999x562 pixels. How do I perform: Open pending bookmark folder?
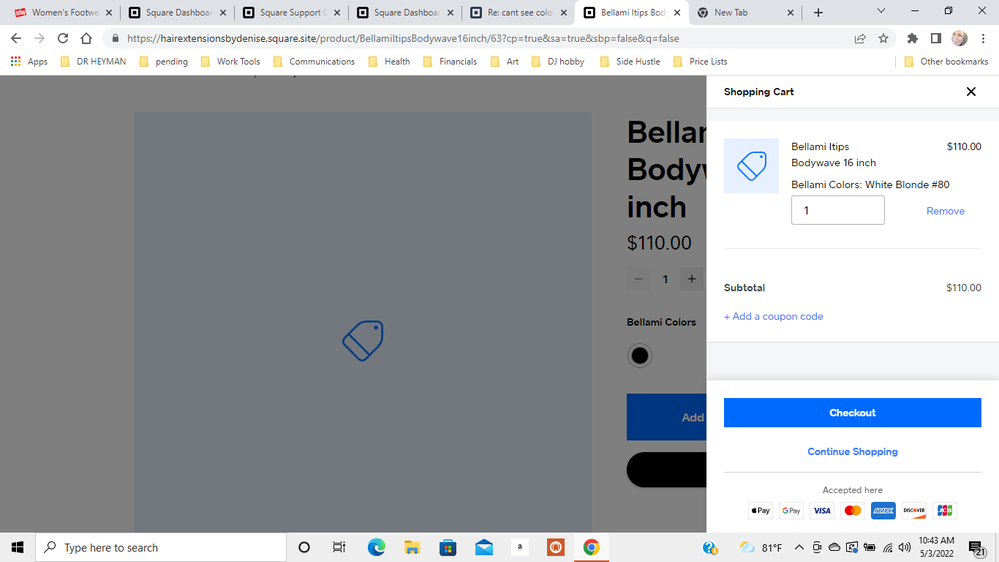point(164,62)
